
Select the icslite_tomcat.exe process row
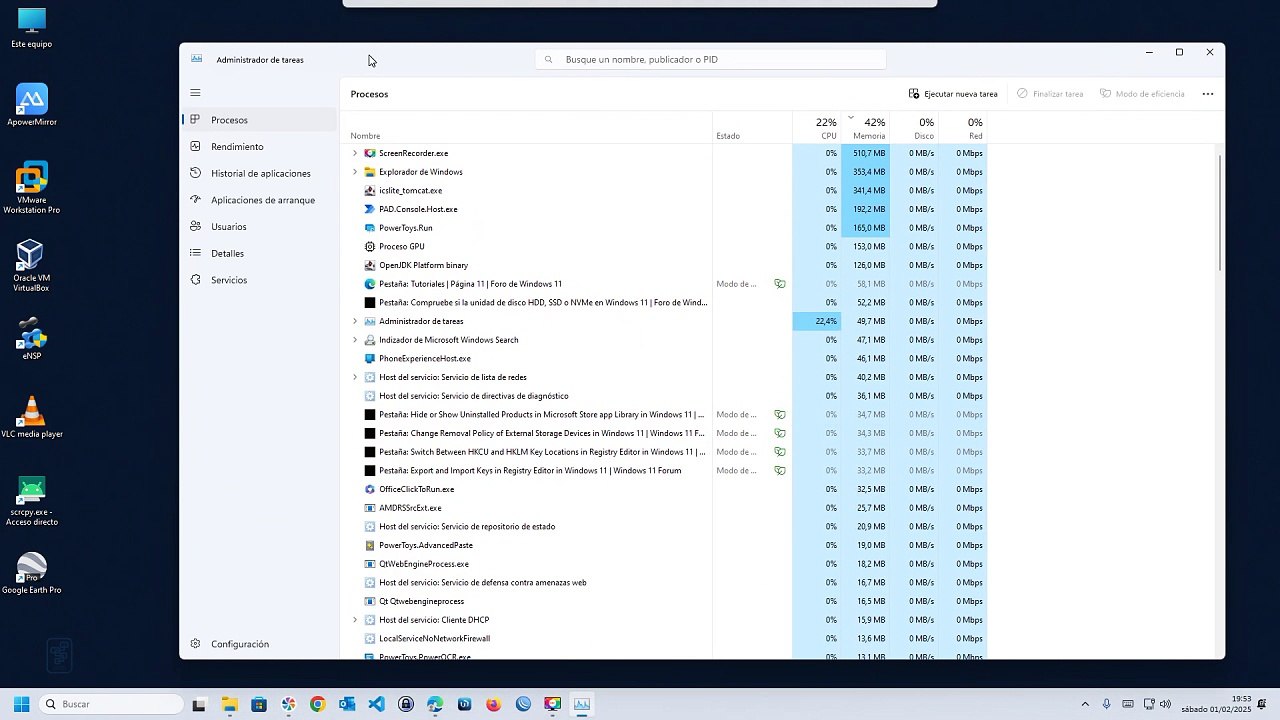[665, 191]
